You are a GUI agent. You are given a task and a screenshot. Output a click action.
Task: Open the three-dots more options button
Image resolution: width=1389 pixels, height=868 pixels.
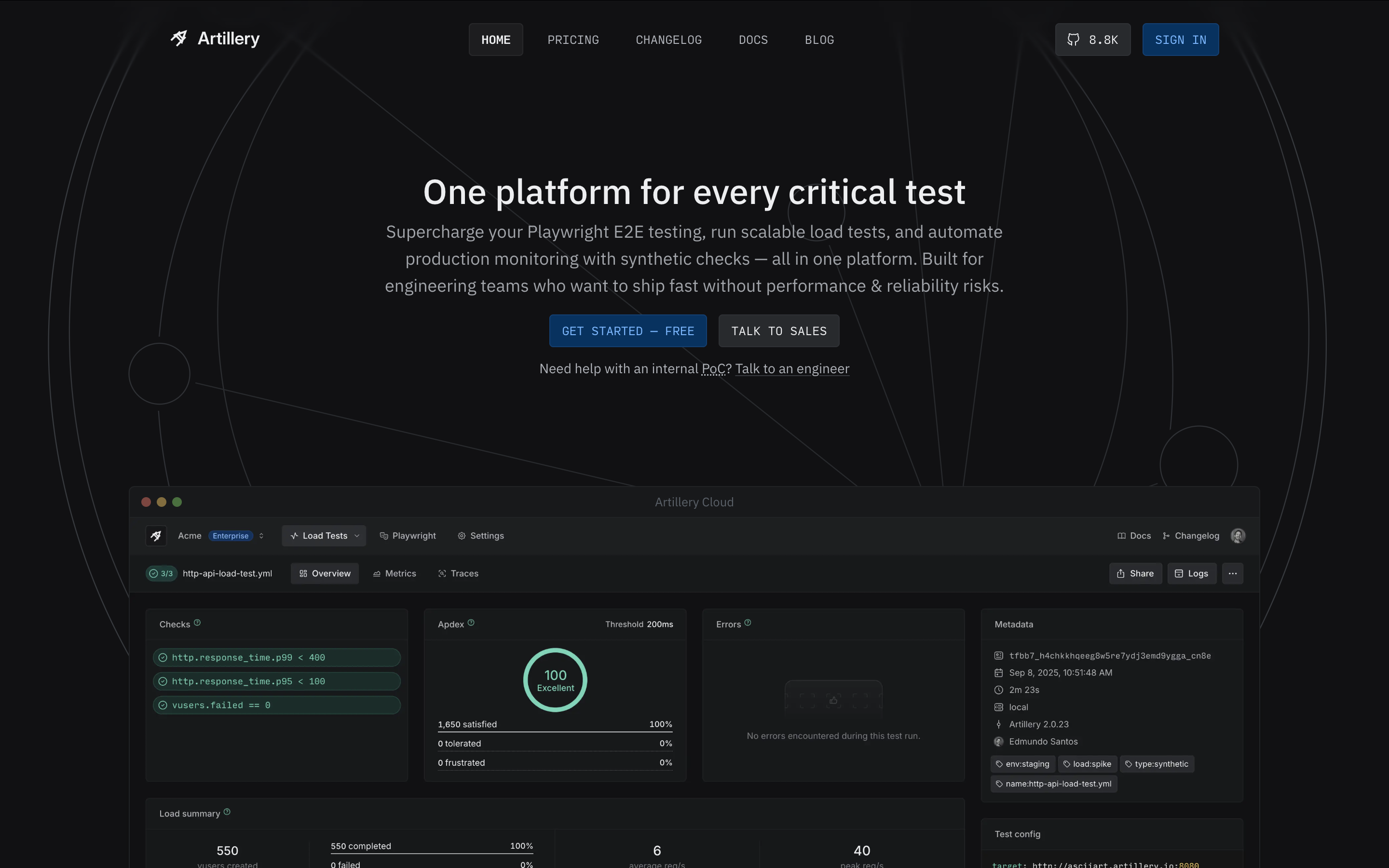pos(1232,573)
